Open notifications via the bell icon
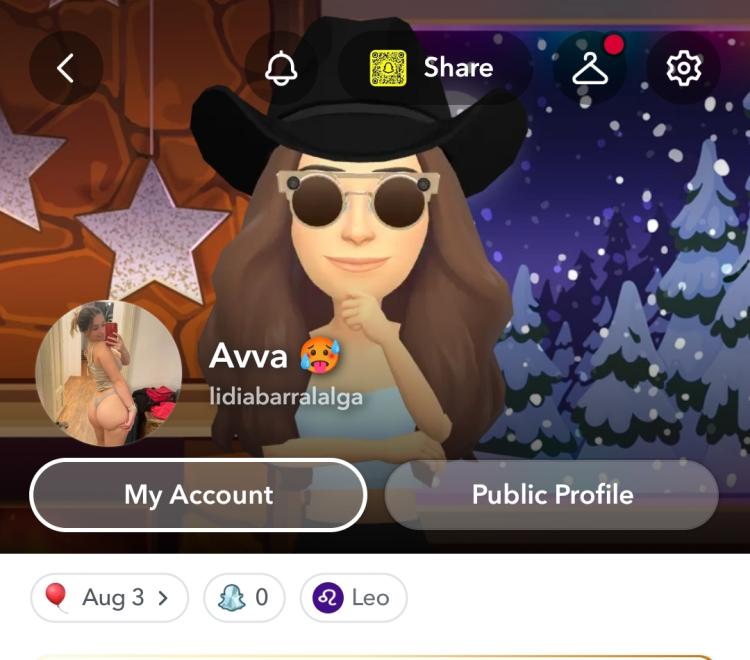 [281, 68]
